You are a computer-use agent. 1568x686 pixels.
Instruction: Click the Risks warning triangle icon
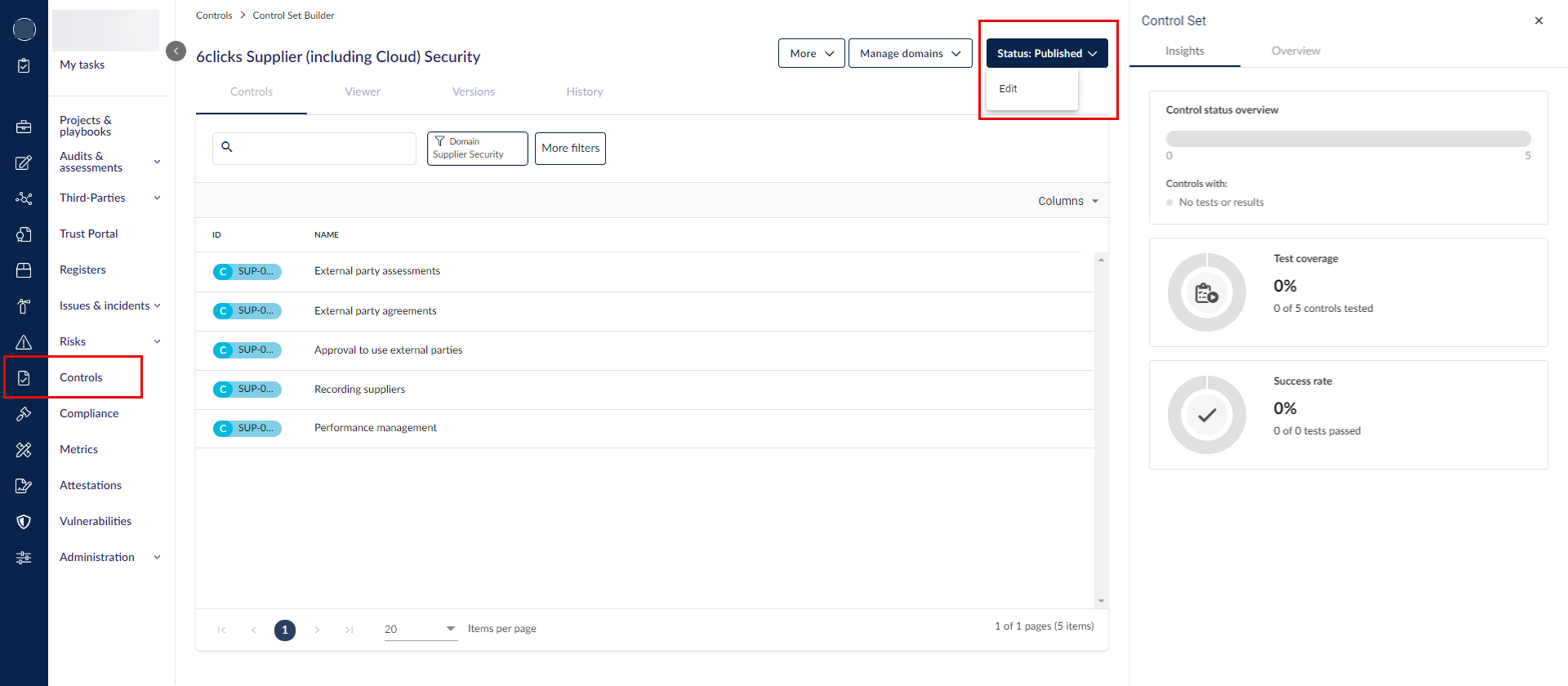(x=24, y=342)
